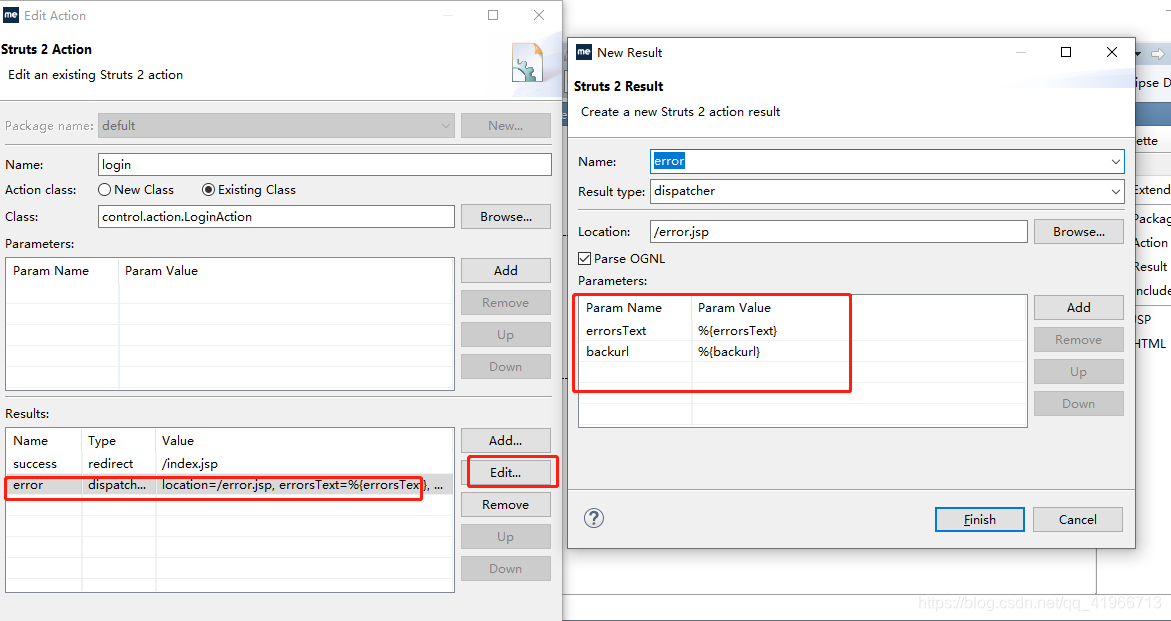Maximize the New Result dialog
Viewport: 1171px width, 621px height.
[1066, 52]
